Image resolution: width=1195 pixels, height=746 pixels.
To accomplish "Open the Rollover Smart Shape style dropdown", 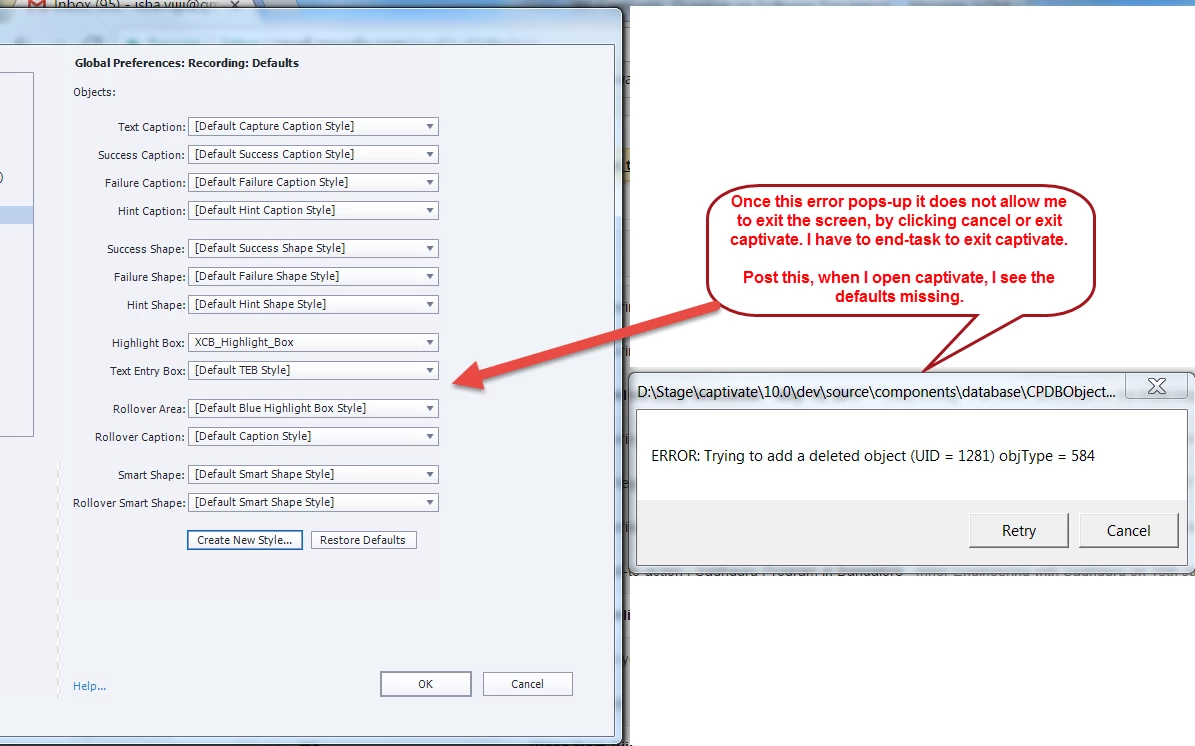I will 313,503.
